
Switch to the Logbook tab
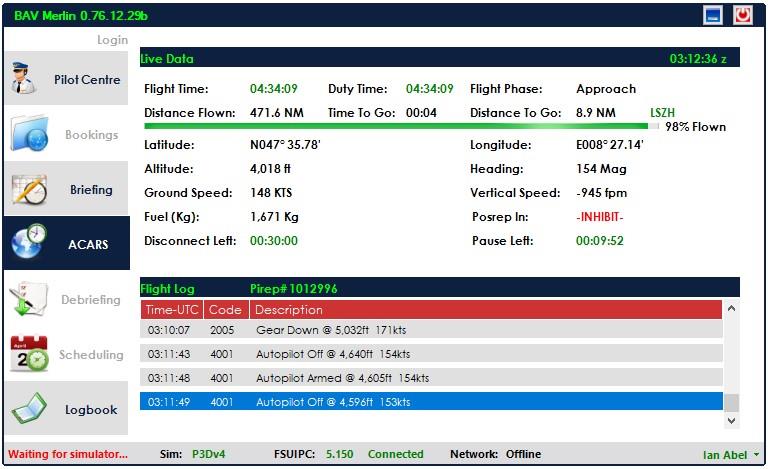(66, 408)
